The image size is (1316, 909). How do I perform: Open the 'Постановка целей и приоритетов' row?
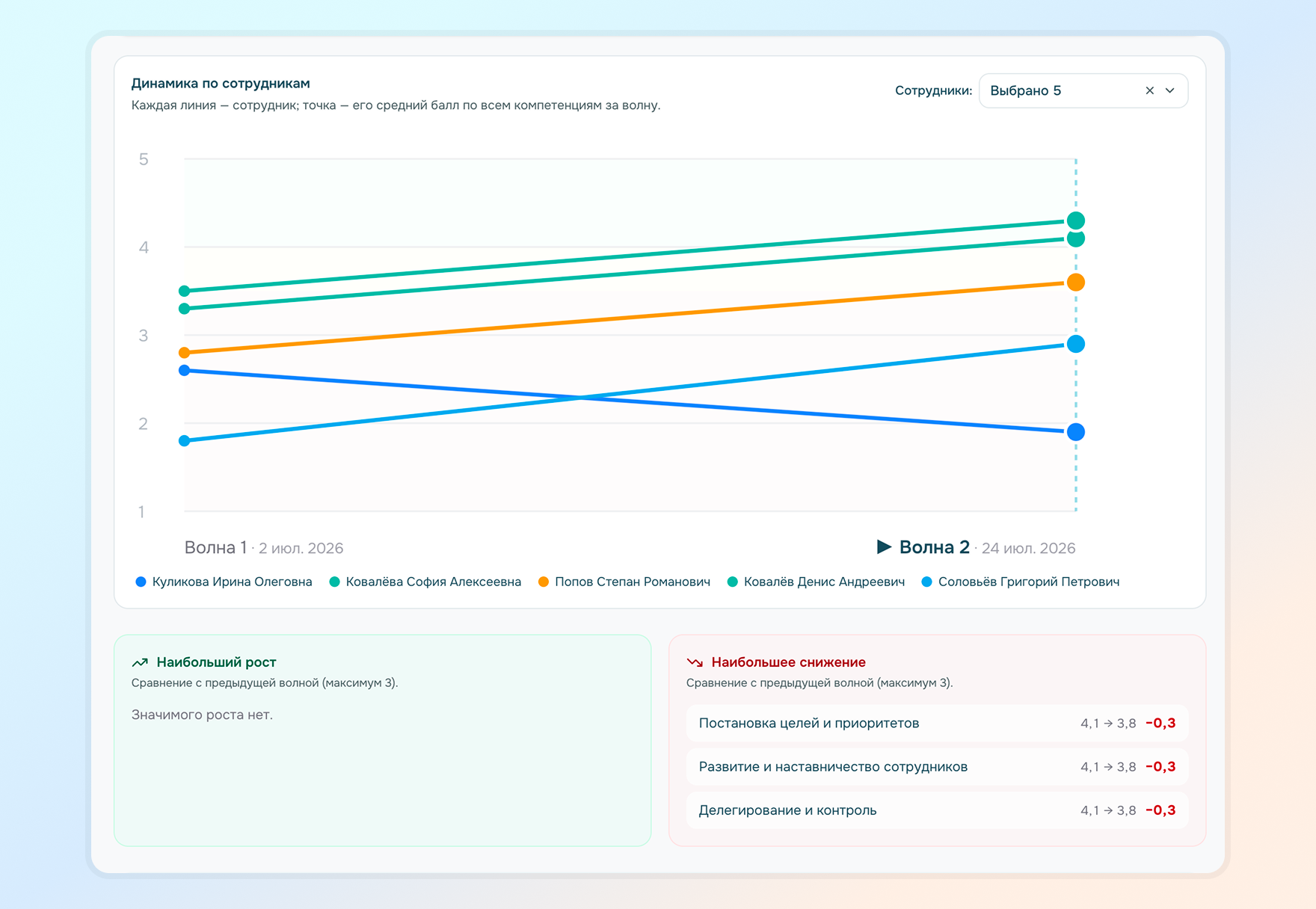[937, 723]
